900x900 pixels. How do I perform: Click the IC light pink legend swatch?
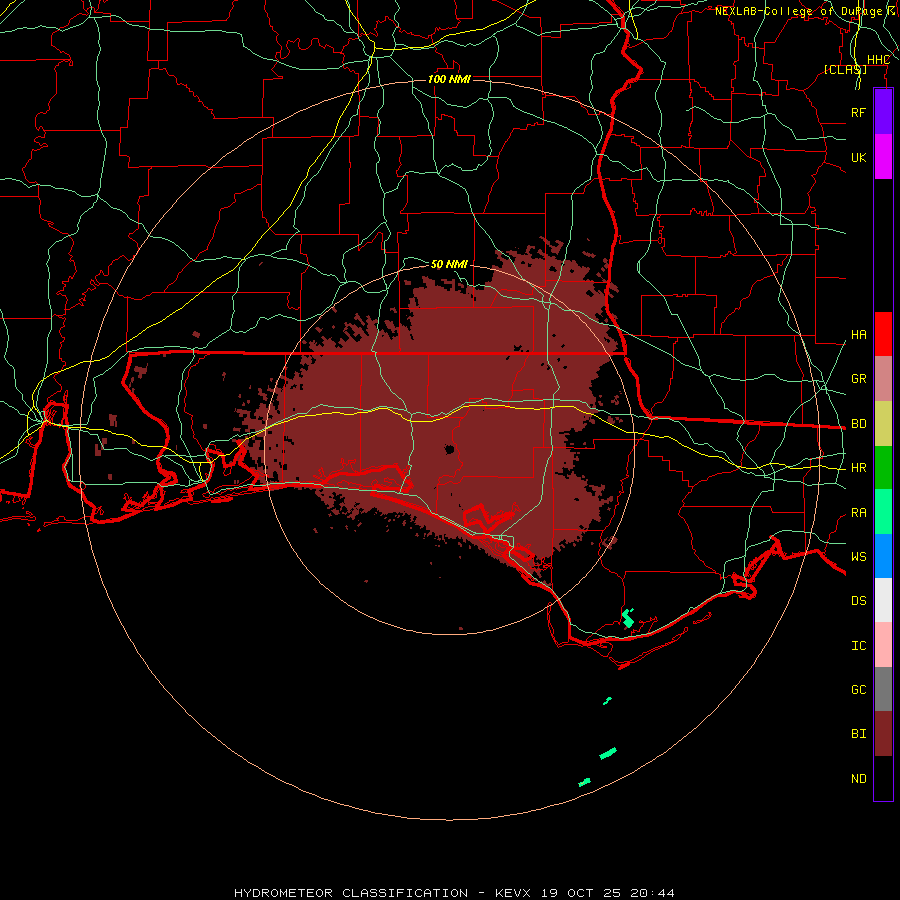[883, 645]
